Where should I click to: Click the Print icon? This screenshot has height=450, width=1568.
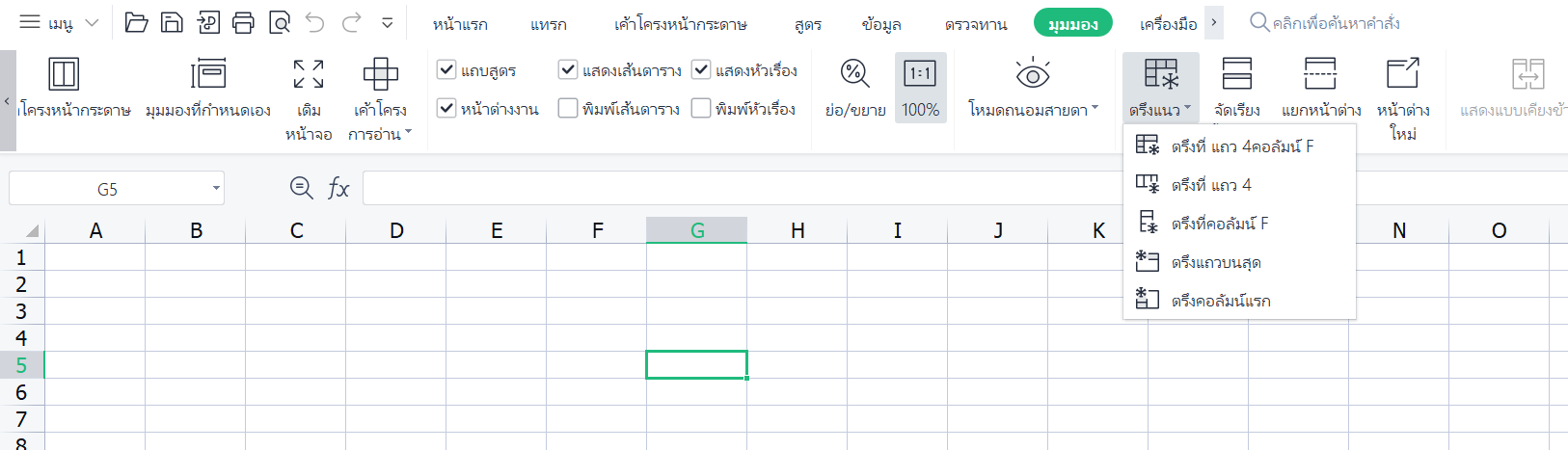pos(243,23)
